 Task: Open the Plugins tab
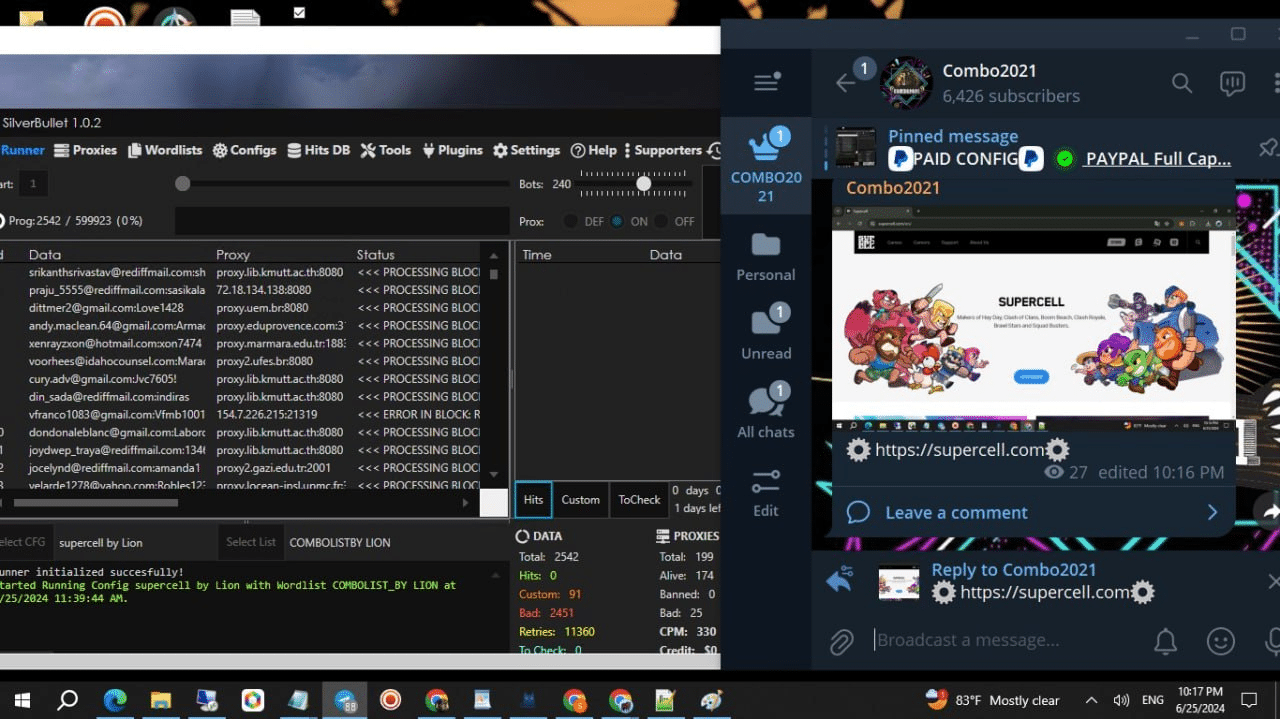point(452,150)
